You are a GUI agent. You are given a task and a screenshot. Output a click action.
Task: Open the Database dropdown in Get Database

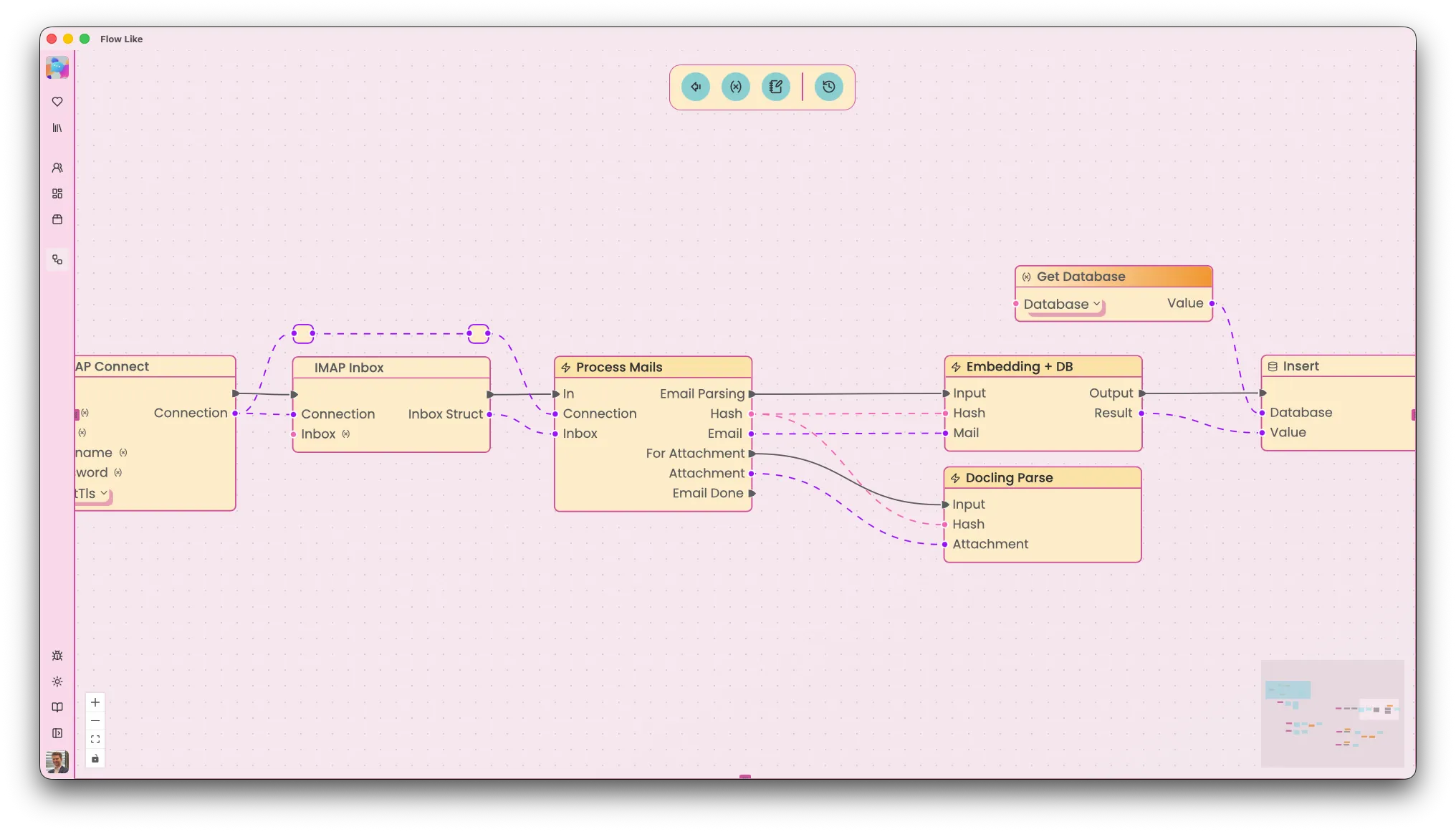click(x=1061, y=305)
